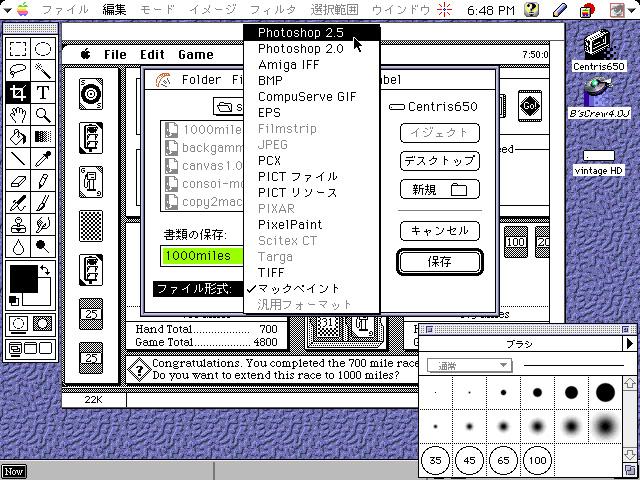
Task: Click the opacity slider line in brush palette
Action: 573,366
